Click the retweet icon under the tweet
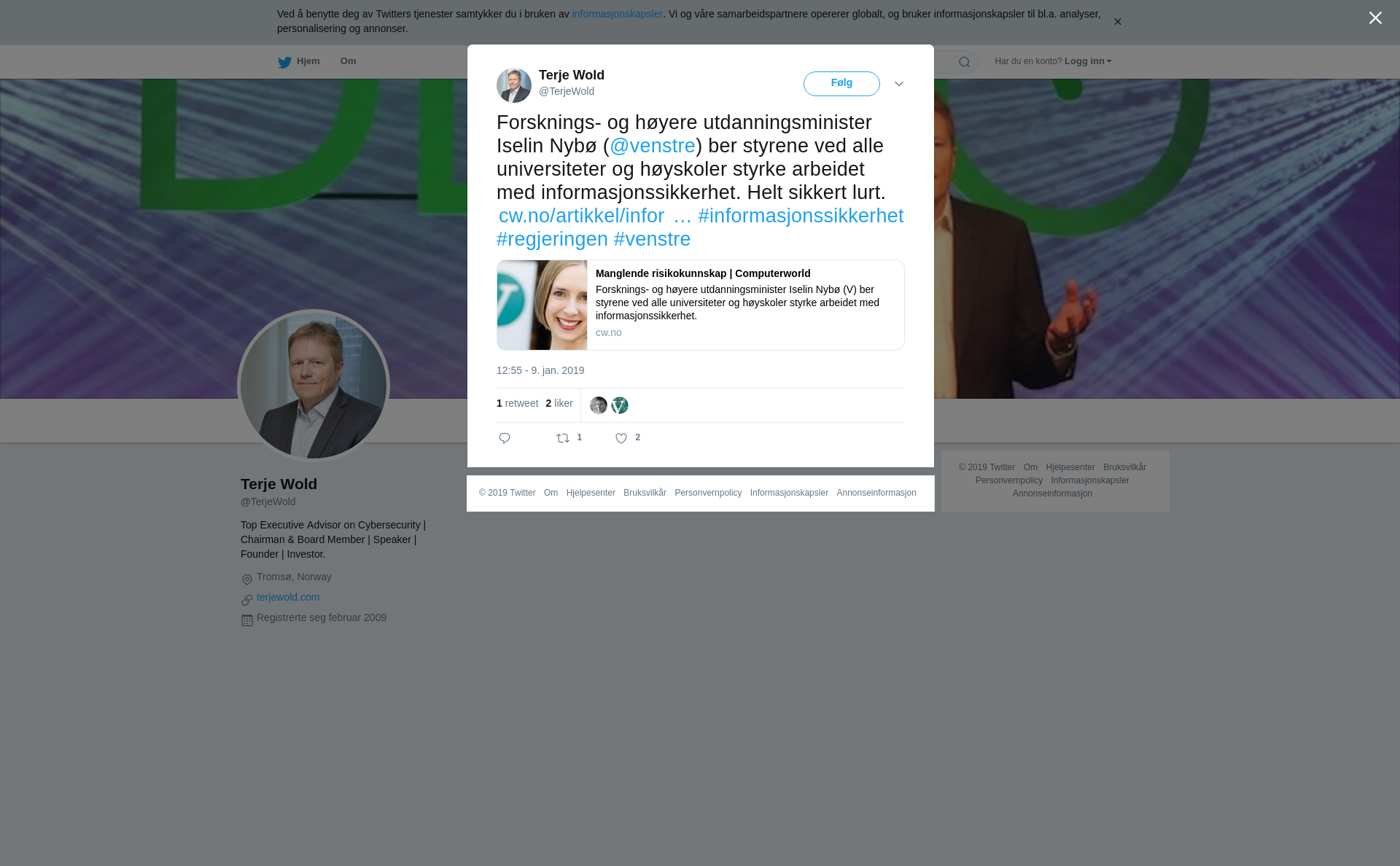This screenshot has height=866, width=1400. tap(563, 438)
